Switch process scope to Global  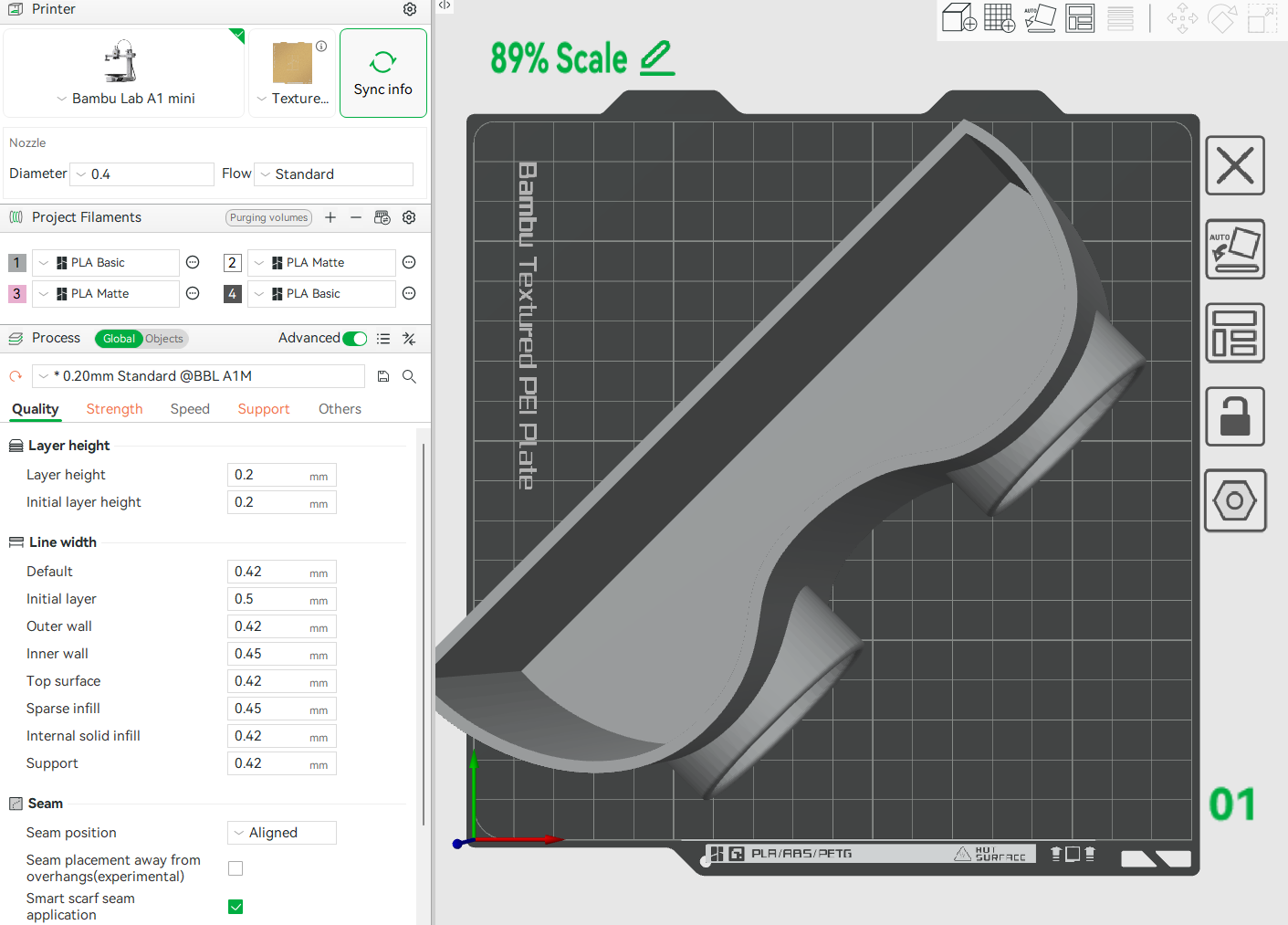point(119,339)
